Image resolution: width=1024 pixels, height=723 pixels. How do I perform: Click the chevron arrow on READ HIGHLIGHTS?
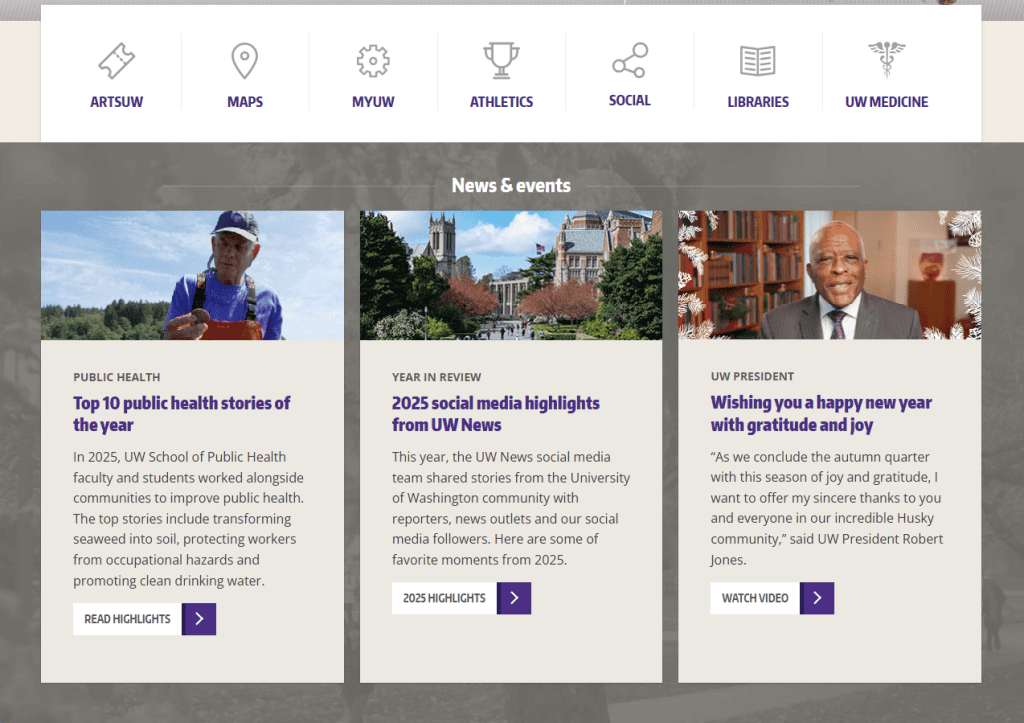tap(199, 618)
